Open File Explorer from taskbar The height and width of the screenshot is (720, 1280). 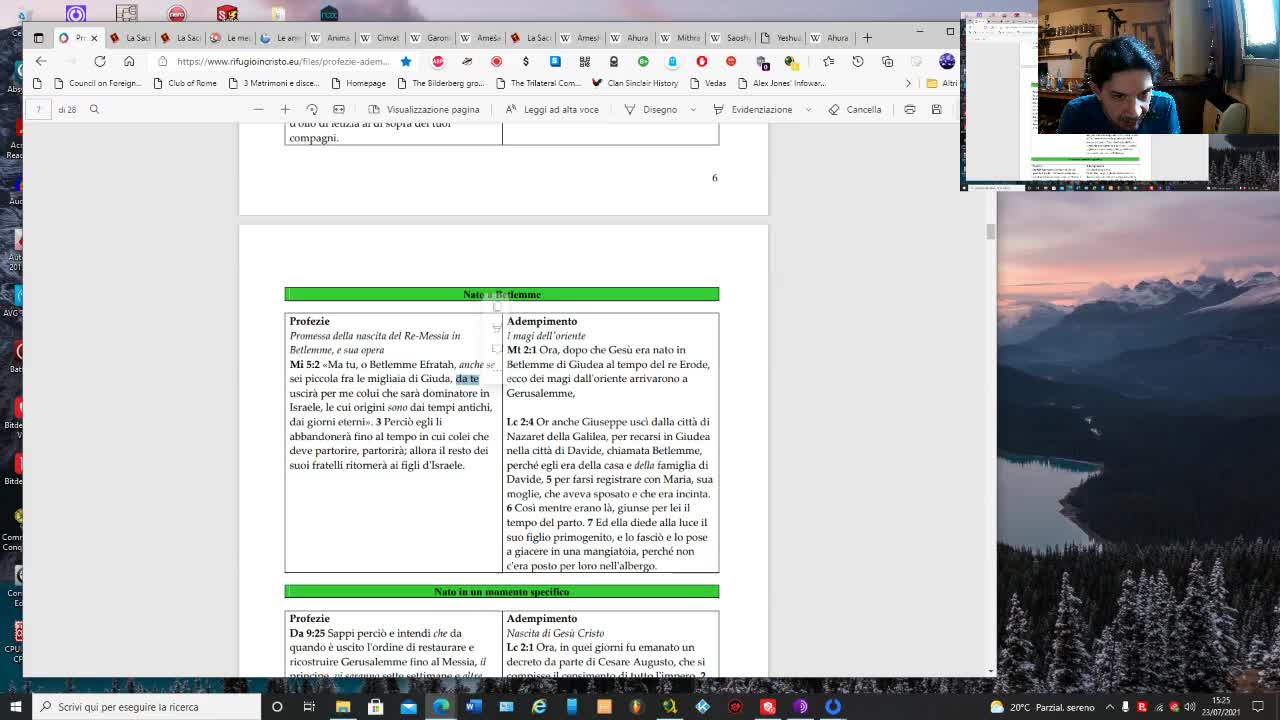343,707
